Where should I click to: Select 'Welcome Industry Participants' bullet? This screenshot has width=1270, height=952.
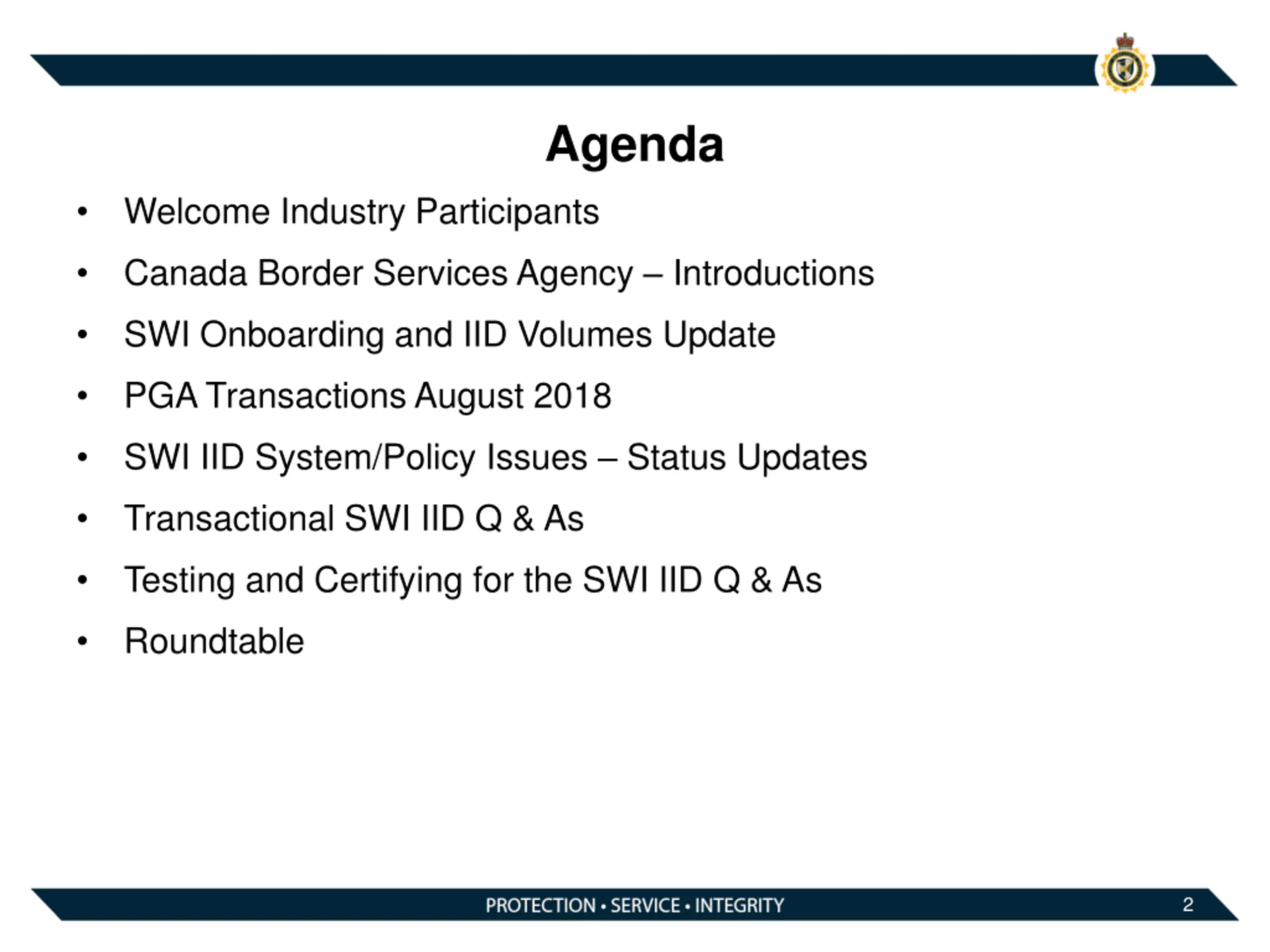(362, 212)
